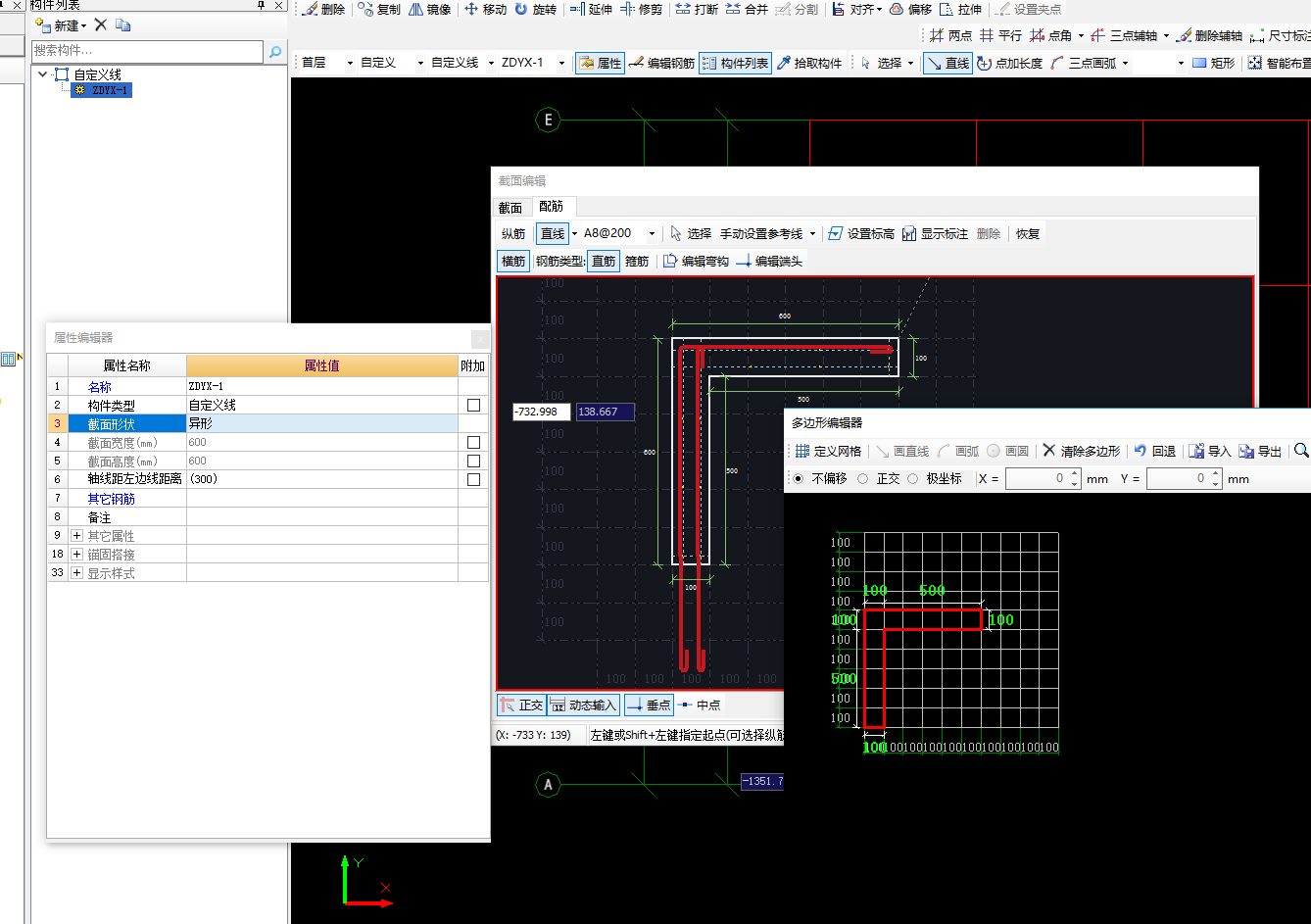Viewport: 1311px width, 924px height.
Task: Select the 拾取构件 (pick component) tool
Action: tap(809, 63)
